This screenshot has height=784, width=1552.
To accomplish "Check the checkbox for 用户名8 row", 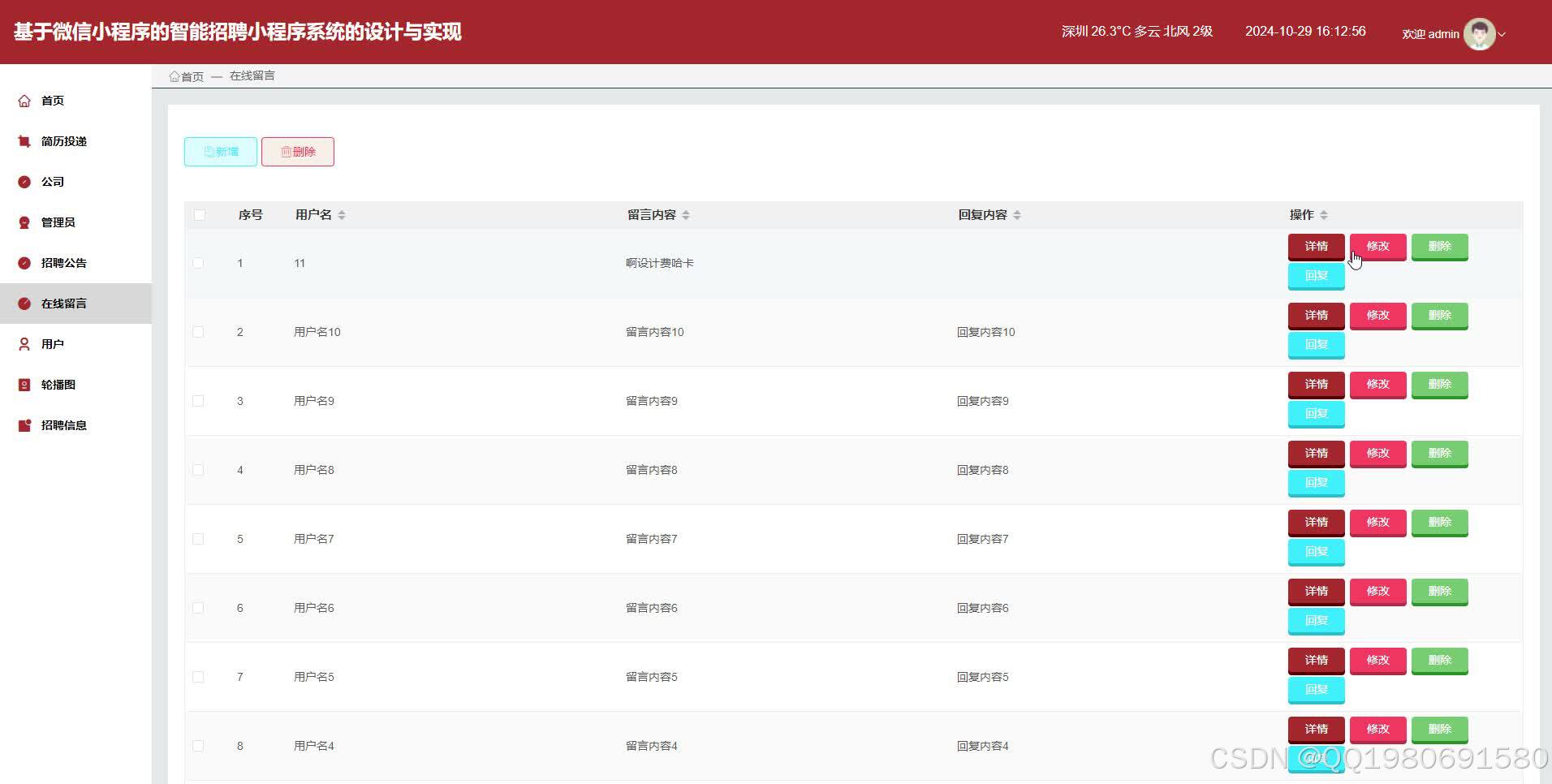I will point(198,470).
